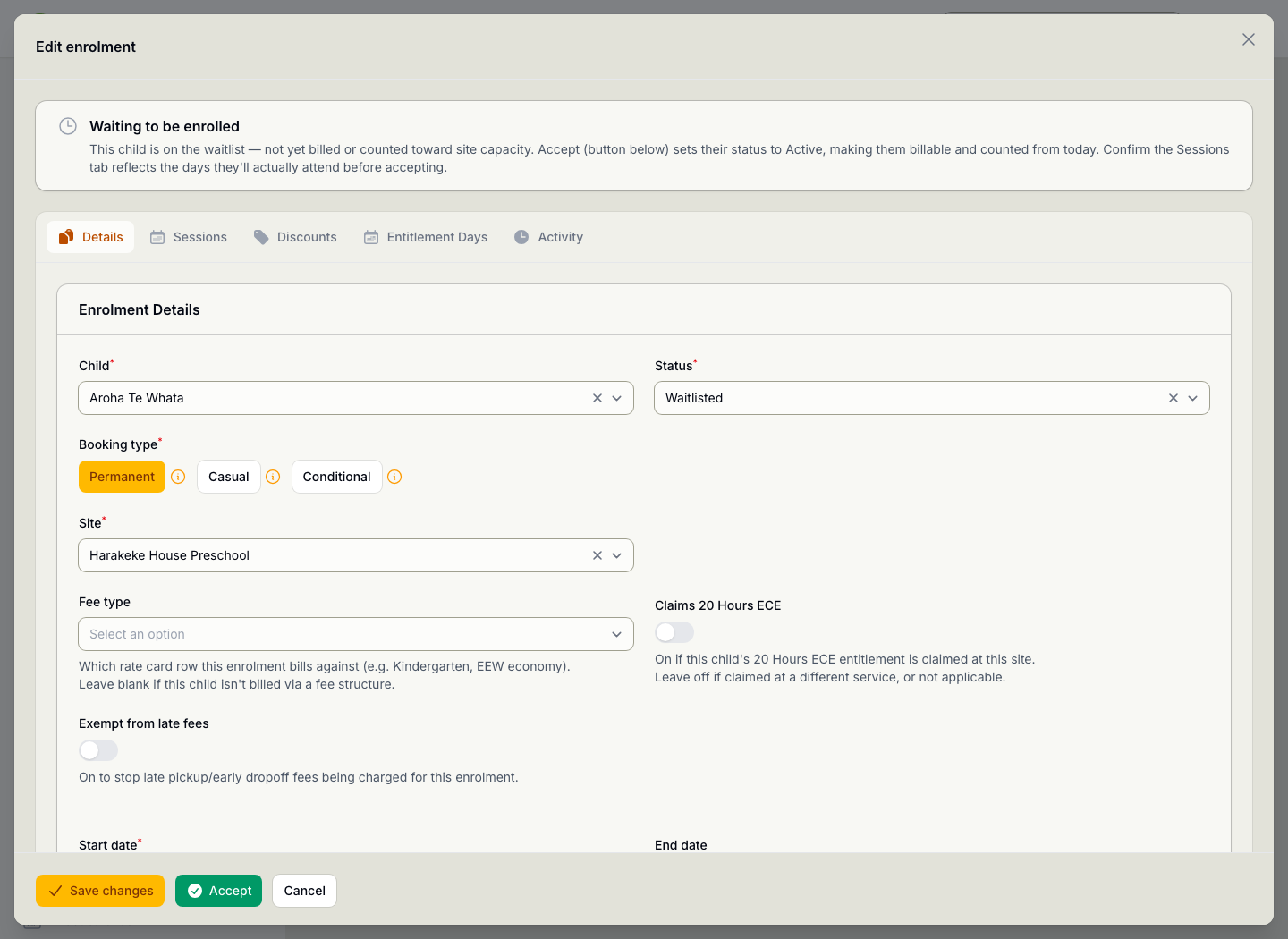Cancel the enrolment edit
Image resolution: width=1288 pixels, height=939 pixels.
(x=305, y=891)
